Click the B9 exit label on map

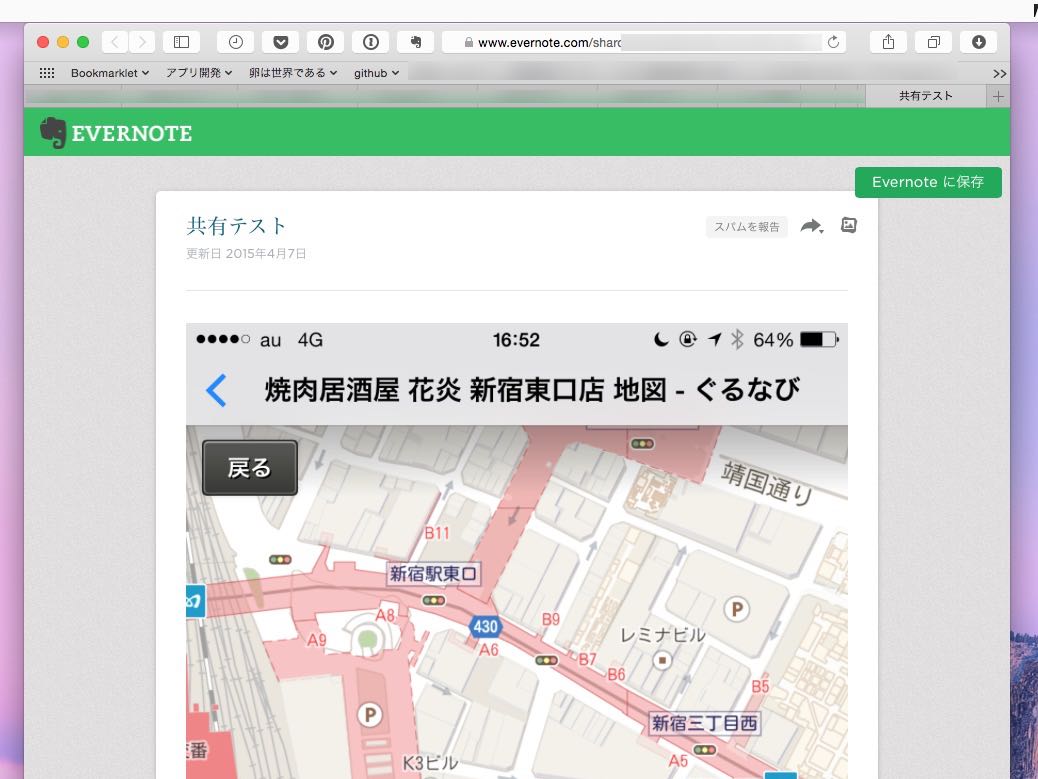point(551,619)
